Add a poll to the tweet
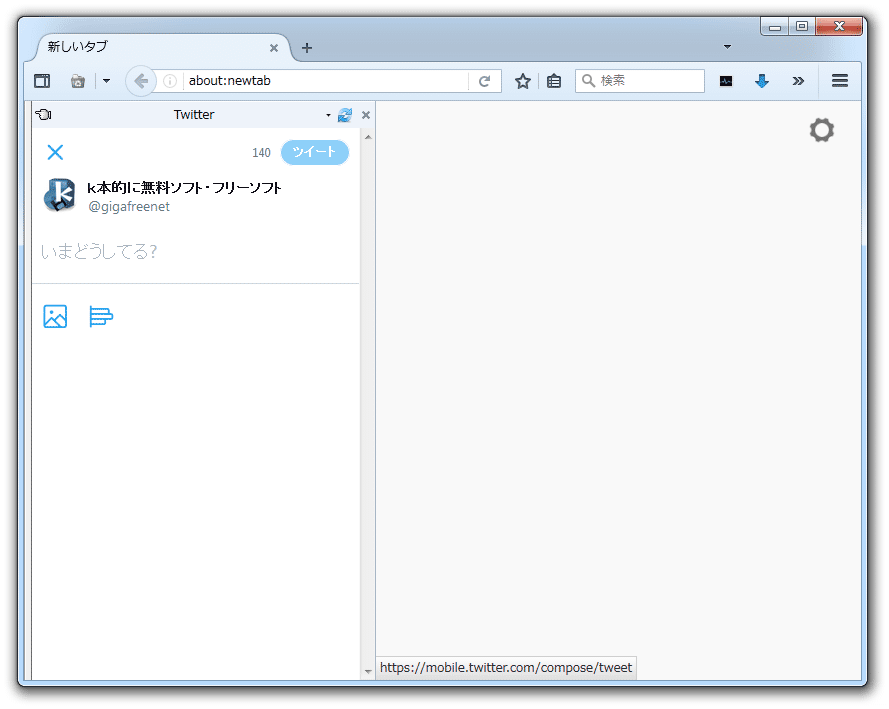The image size is (889, 709). click(101, 316)
